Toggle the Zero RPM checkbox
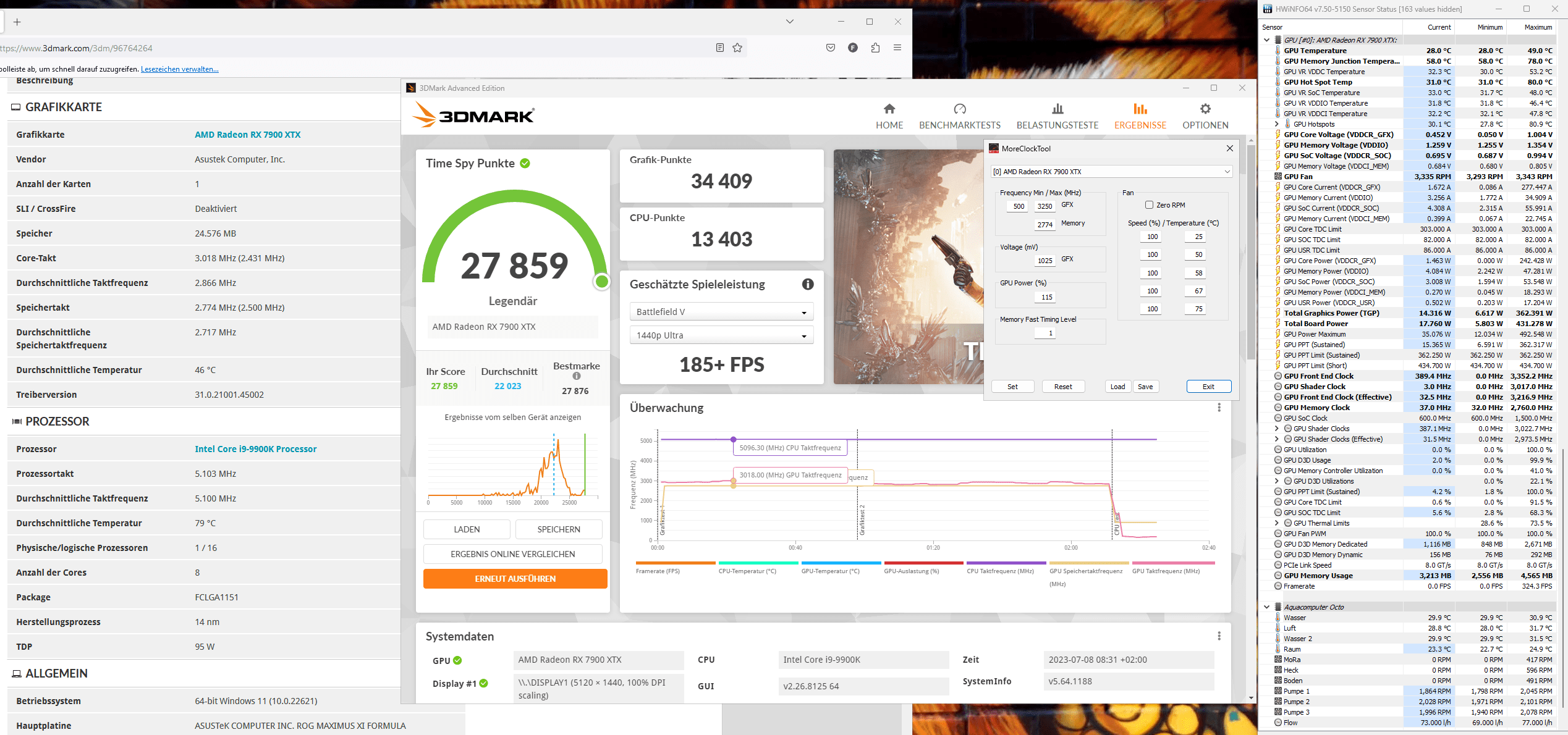This screenshot has height=735, width=1568. [x=1149, y=205]
